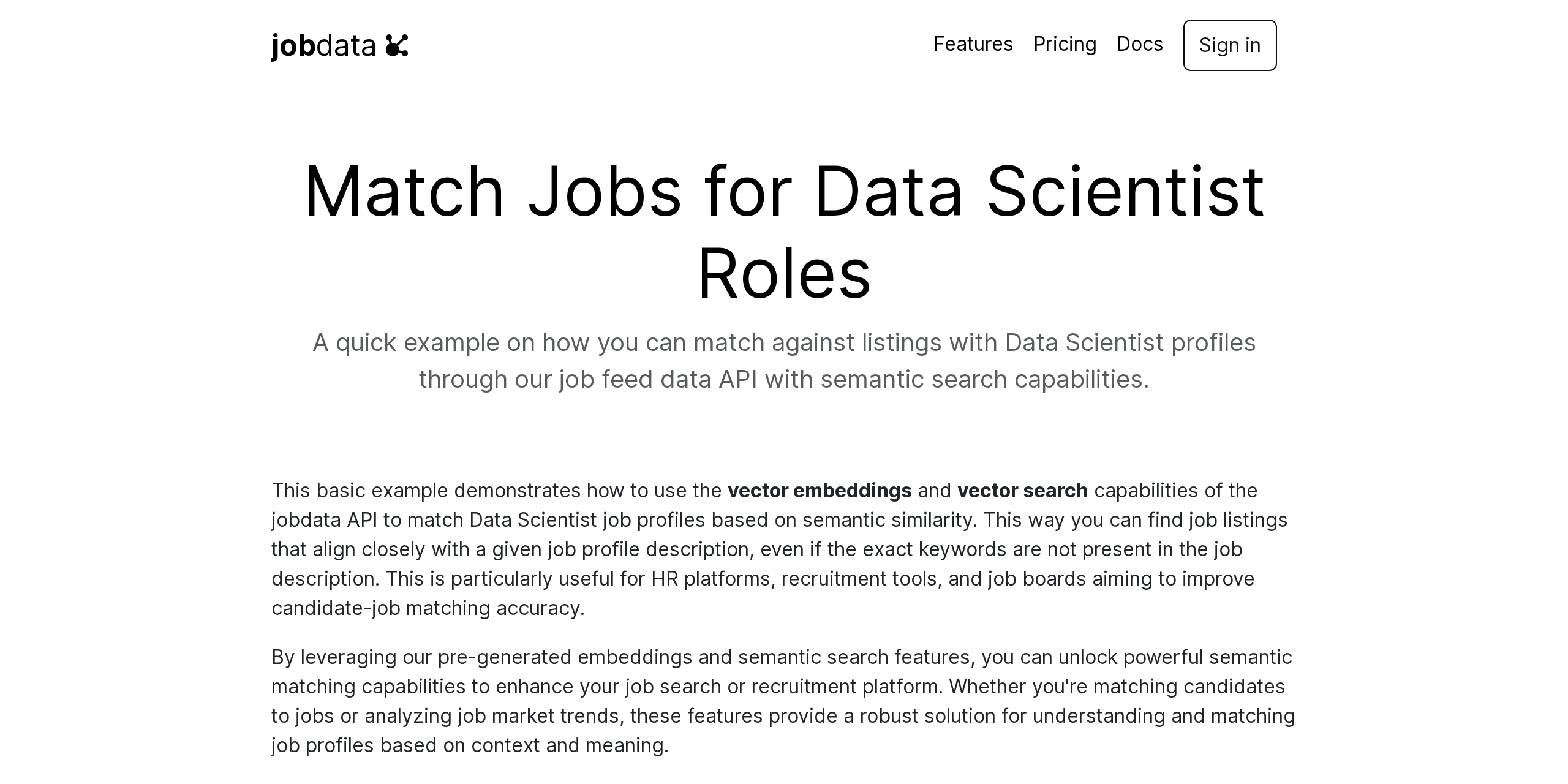Click the Features link in the navbar
The width and height of the screenshot is (1568, 784).
coord(973,45)
